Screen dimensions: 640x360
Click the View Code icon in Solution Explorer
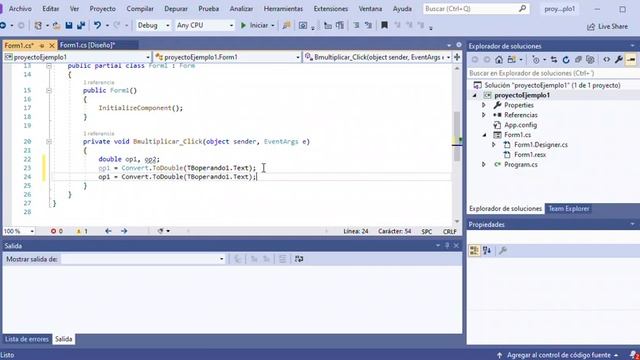pyautogui.click(x=607, y=60)
